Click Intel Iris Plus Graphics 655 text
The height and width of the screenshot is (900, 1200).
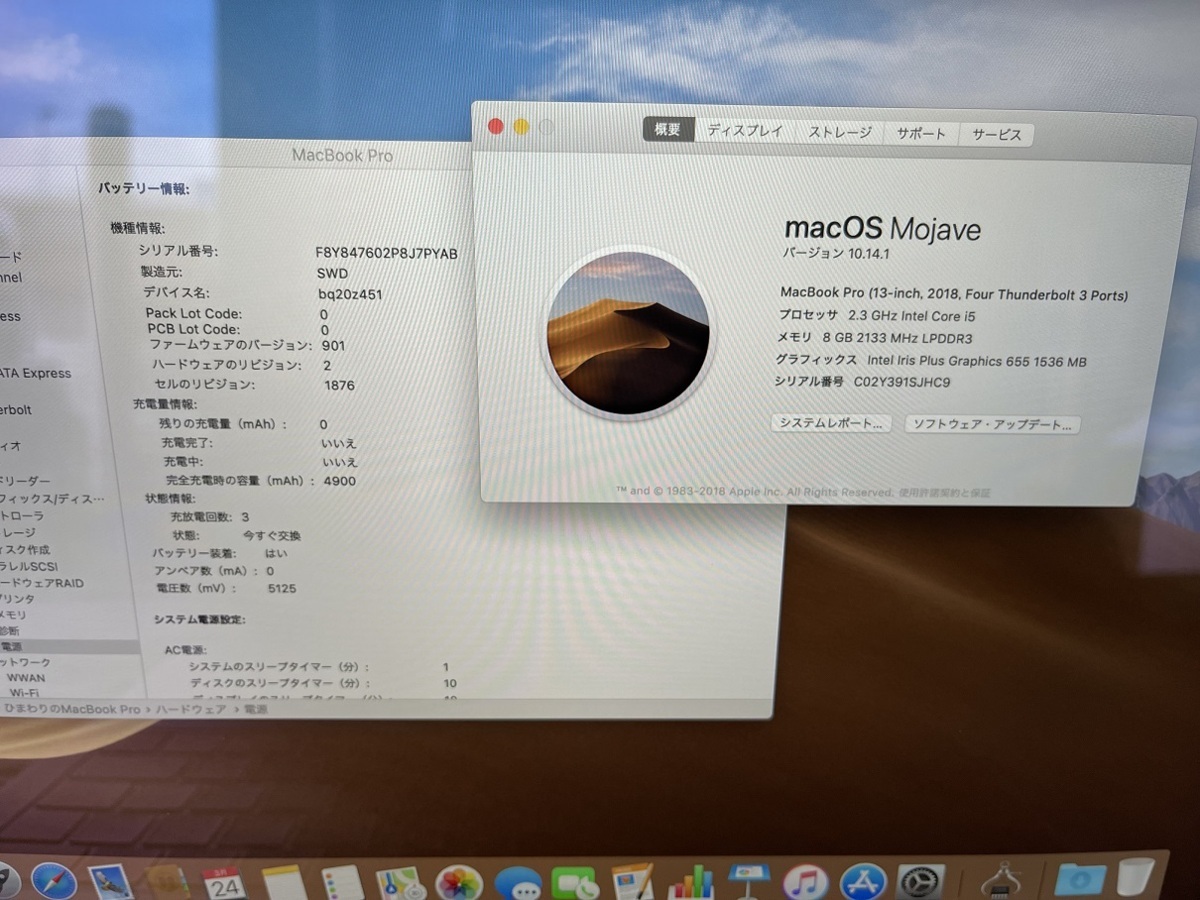976,361
